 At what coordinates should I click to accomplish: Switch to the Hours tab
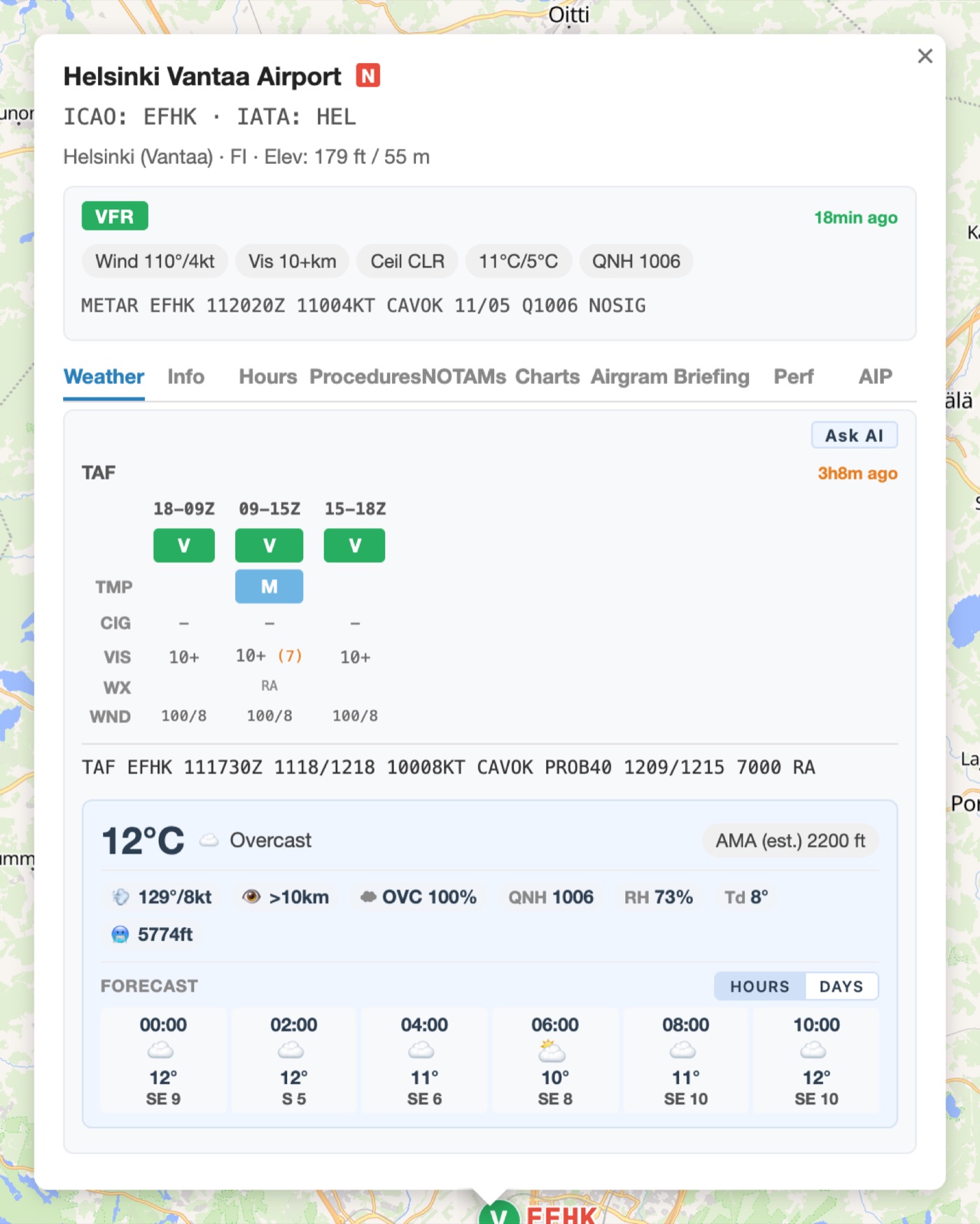click(x=268, y=377)
